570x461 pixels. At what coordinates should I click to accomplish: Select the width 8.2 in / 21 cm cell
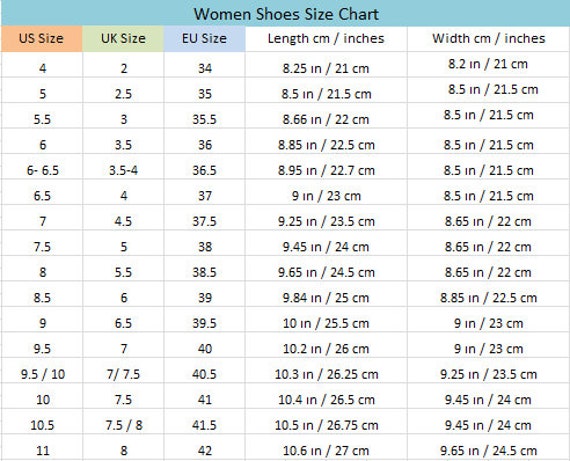(489, 65)
